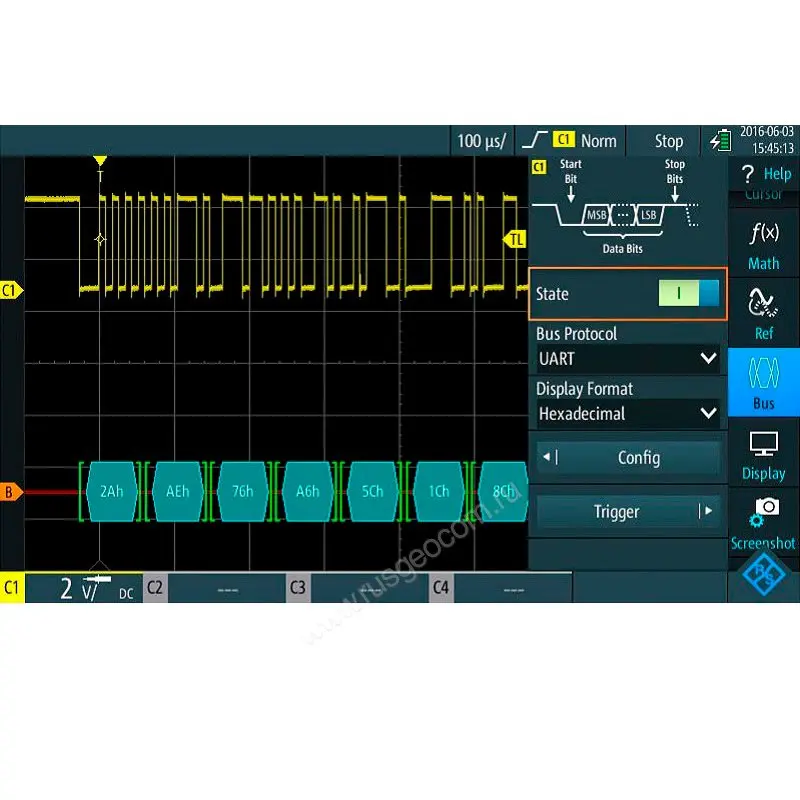Open the Config submenu button
Image resolution: width=800 pixels, height=800 pixels.
tap(628, 458)
